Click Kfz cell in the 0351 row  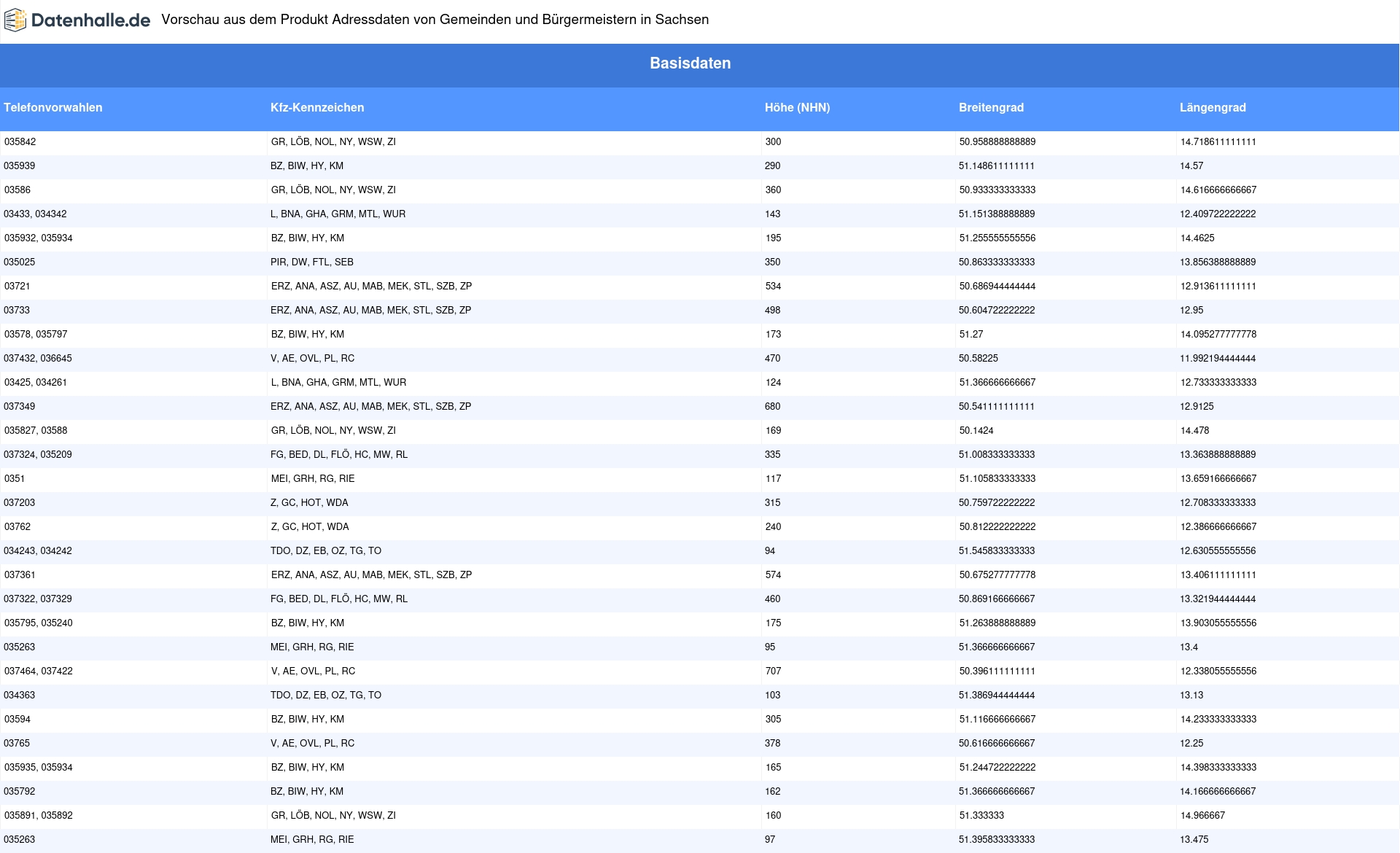tap(313, 479)
